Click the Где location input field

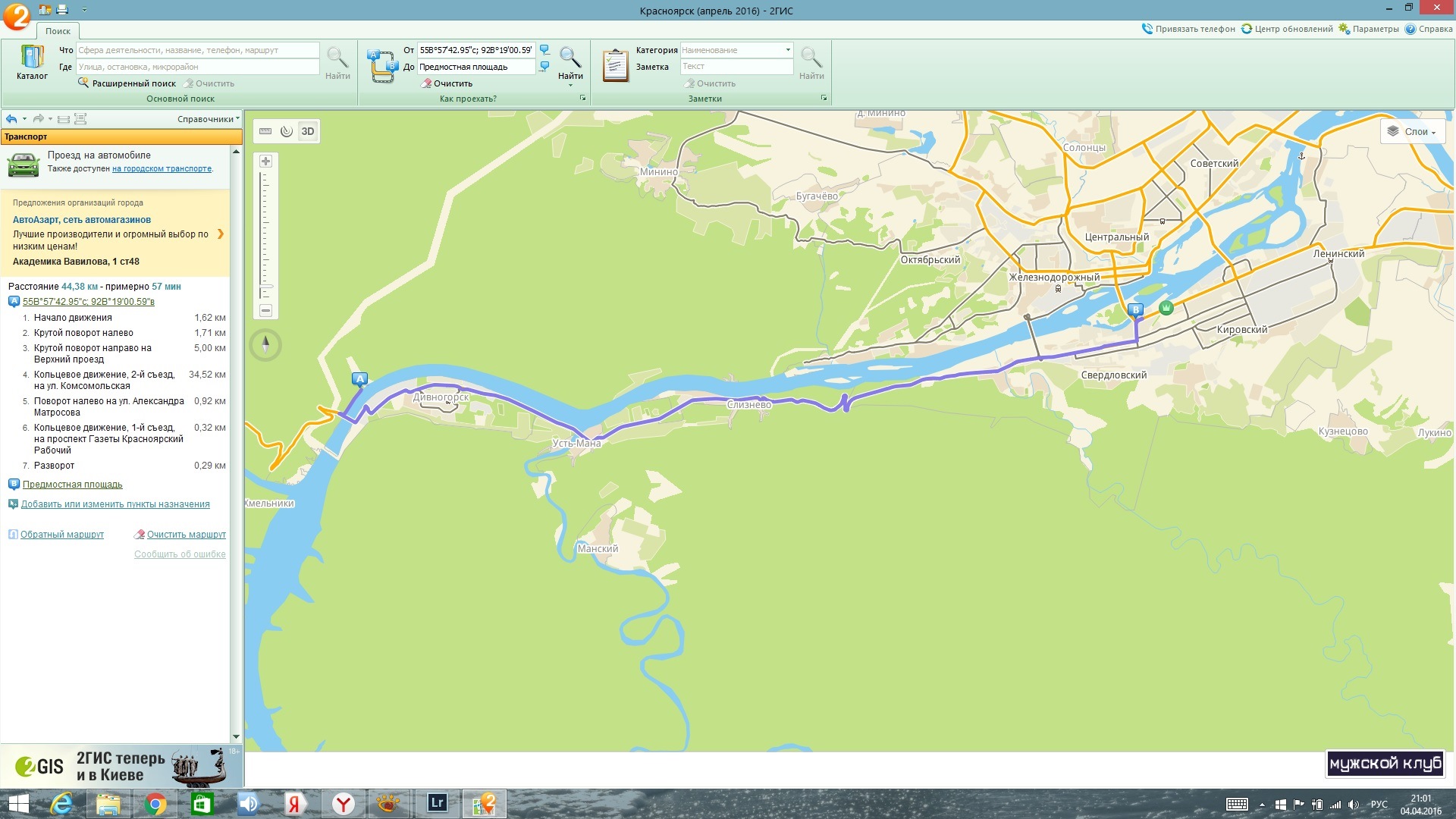(x=197, y=67)
